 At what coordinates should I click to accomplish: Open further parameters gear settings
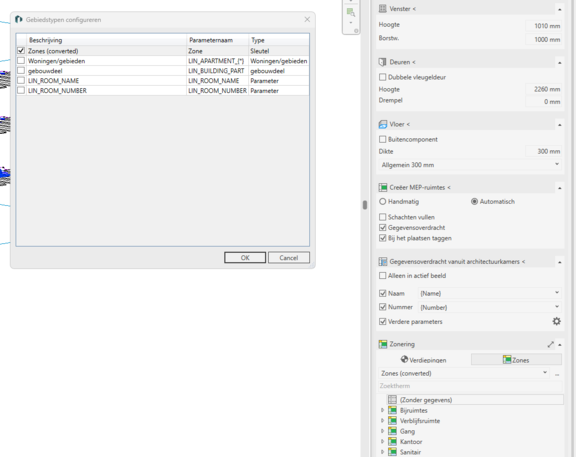[x=557, y=321]
